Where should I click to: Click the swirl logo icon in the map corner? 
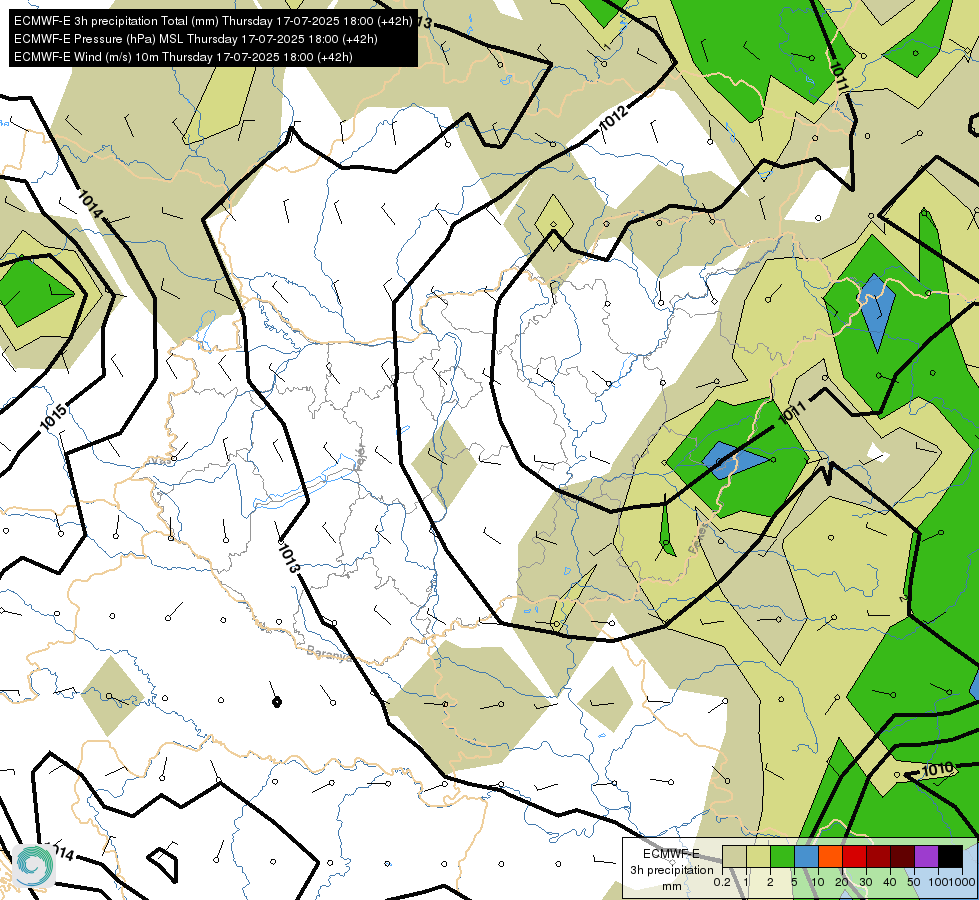coord(33,864)
